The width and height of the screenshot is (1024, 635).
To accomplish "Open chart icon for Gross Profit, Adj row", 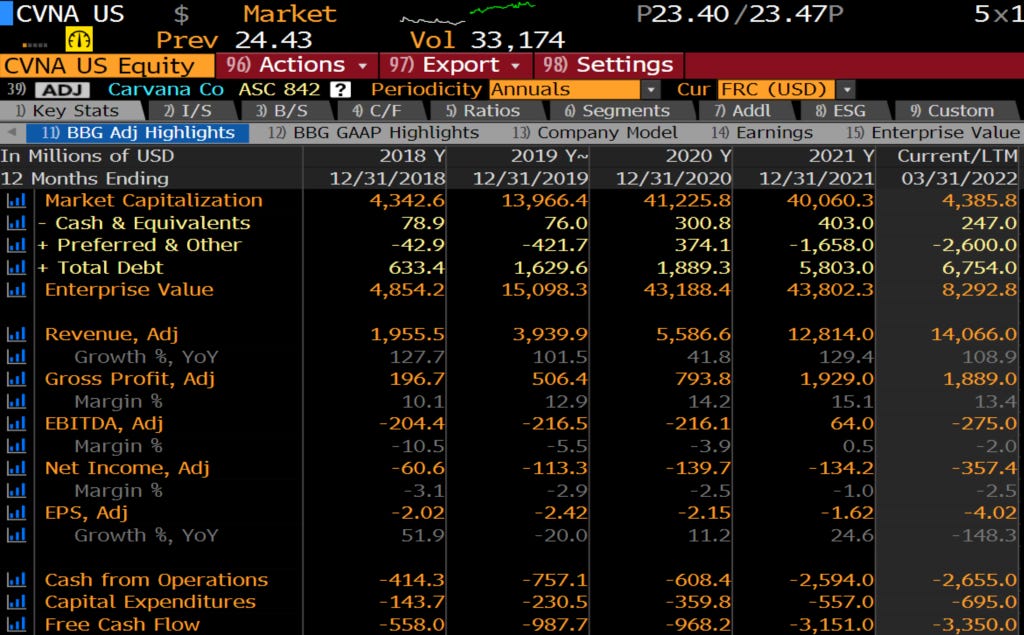I will 16,379.
